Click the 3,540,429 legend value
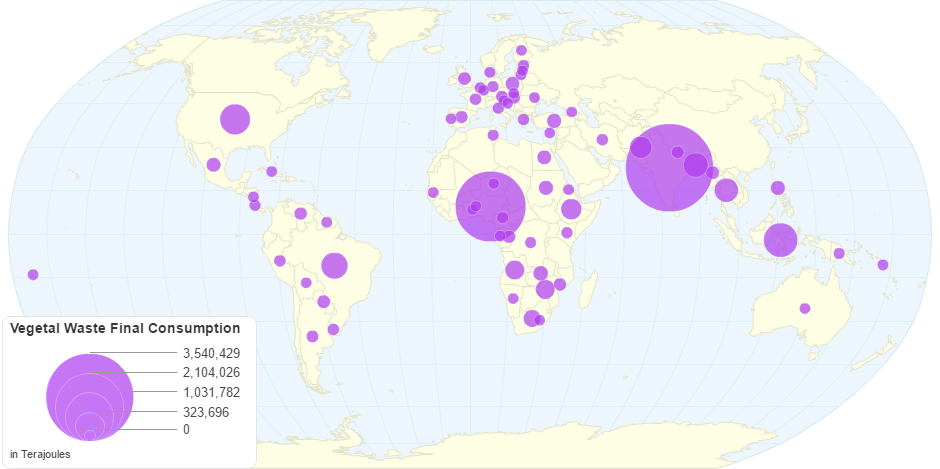Image resolution: width=940 pixels, height=469 pixels. tap(211, 353)
